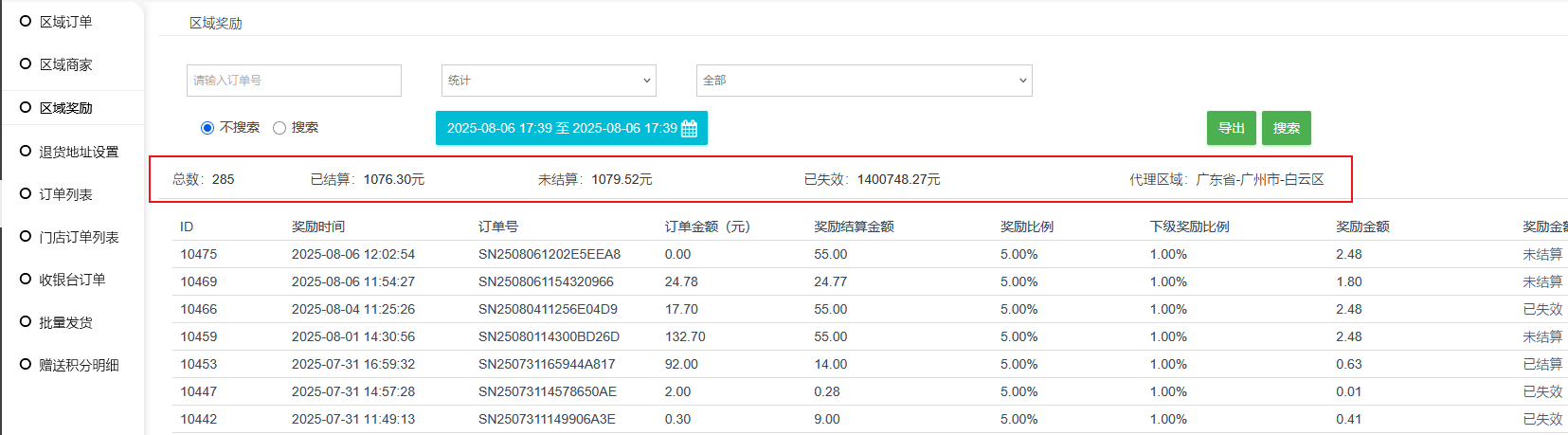
Task: Open 区域订单 in the sidebar
Action: tap(65, 22)
